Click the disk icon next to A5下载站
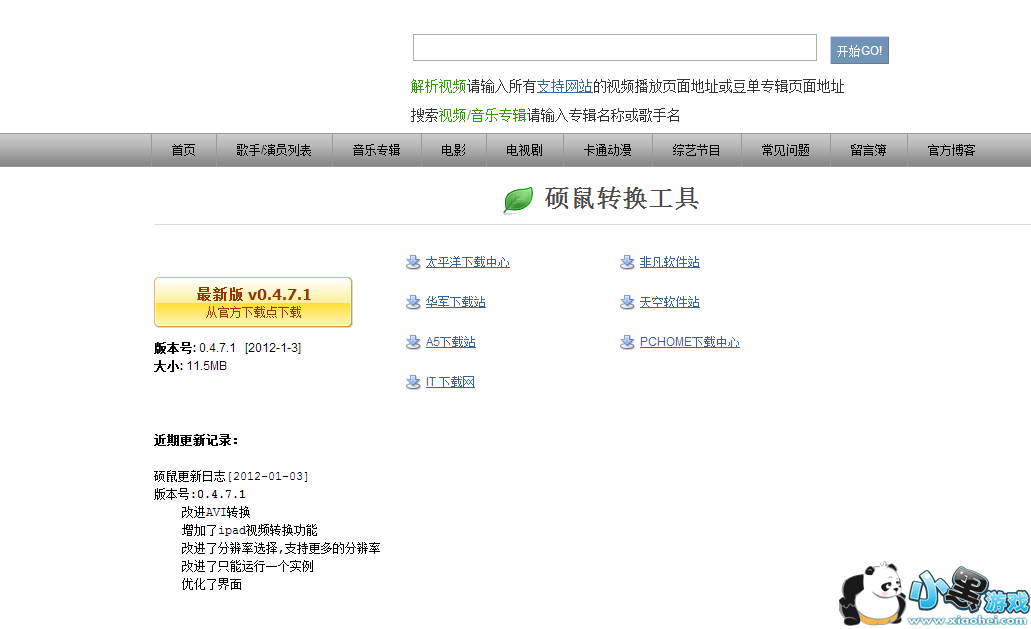This screenshot has width=1031, height=629. (x=413, y=342)
